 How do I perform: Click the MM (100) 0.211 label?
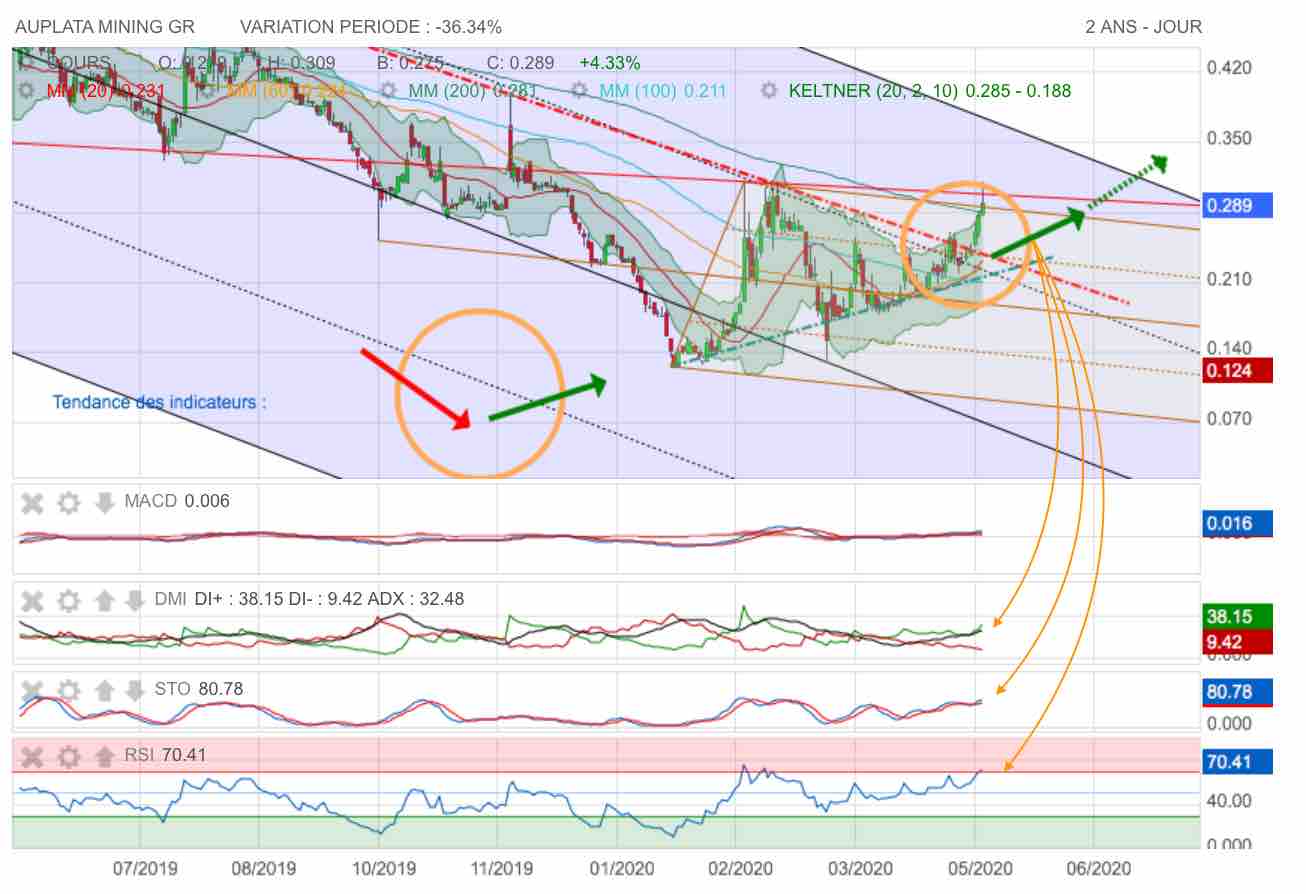(x=663, y=91)
